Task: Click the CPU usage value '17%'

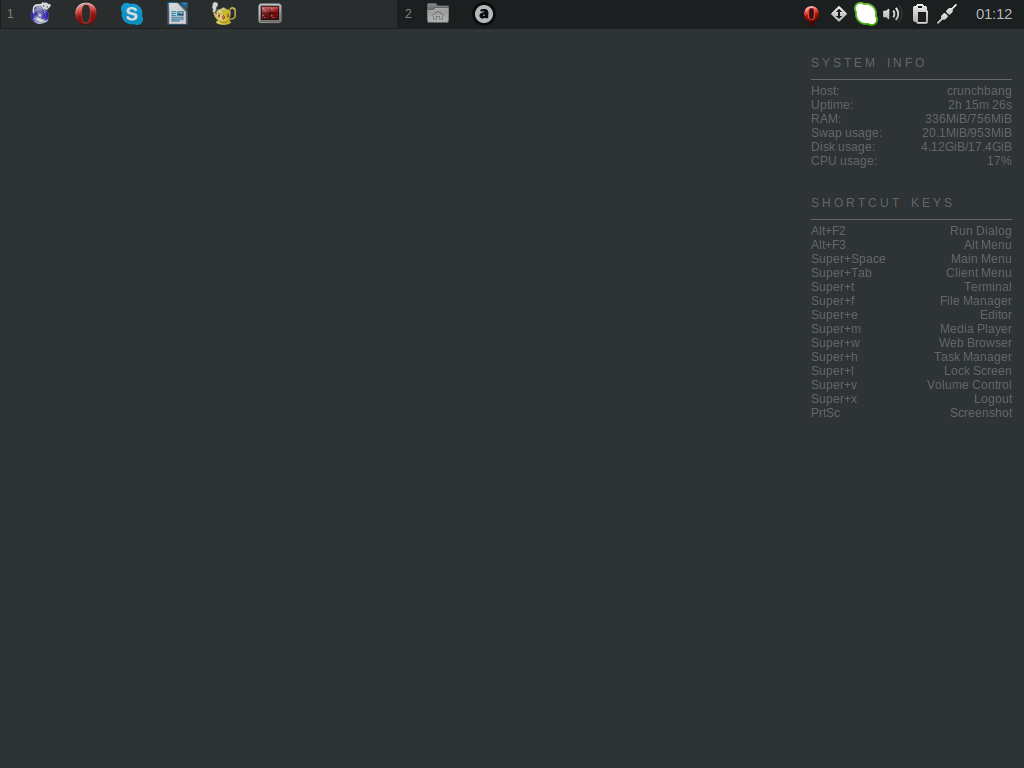Action: [x=999, y=161]
